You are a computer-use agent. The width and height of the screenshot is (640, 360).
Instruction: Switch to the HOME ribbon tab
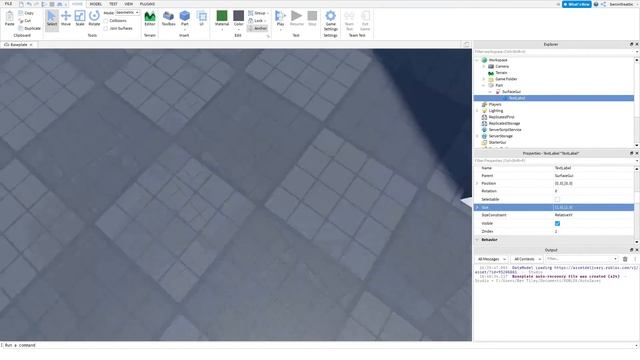[77, 4]
